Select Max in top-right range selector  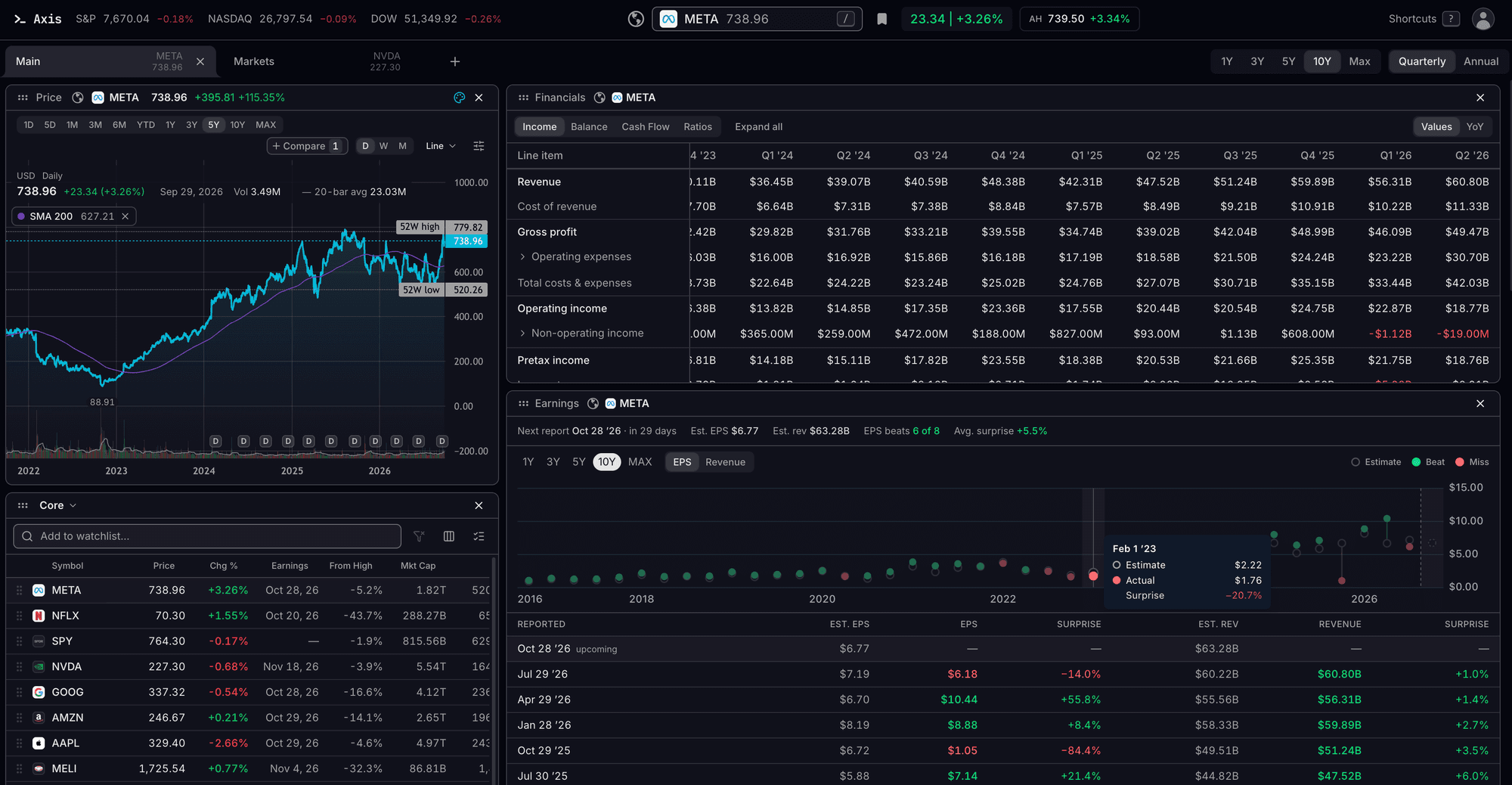click(1359, 61)
